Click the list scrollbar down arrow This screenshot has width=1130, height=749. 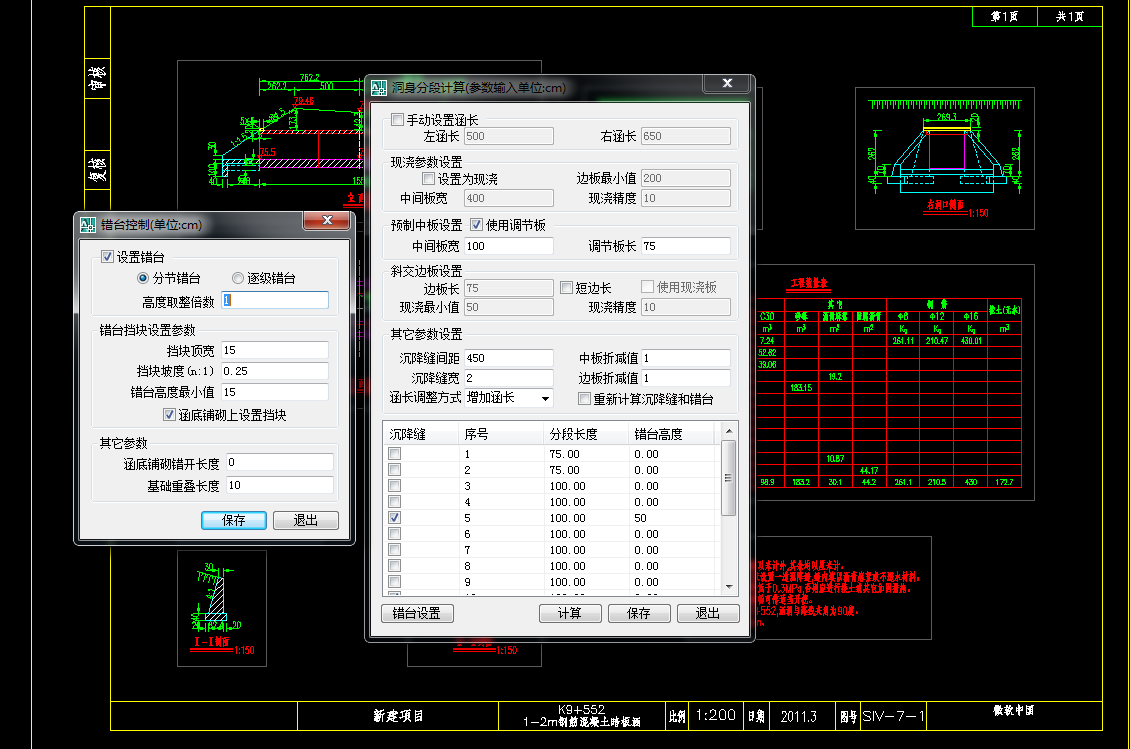click(x=729, y=587)
